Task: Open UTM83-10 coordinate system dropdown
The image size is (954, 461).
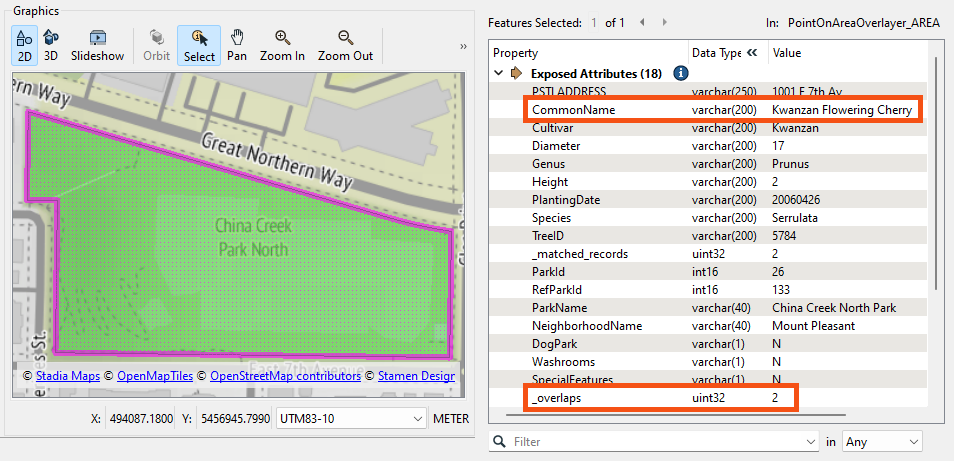Action: pyautogui.click(x=350, y=419)
